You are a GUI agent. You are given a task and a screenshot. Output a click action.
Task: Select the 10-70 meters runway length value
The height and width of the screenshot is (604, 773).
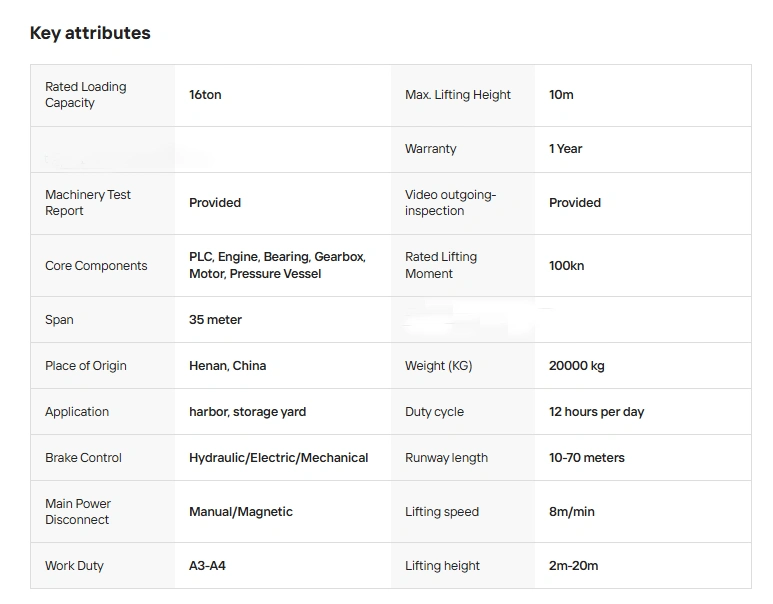click(586, 458)
